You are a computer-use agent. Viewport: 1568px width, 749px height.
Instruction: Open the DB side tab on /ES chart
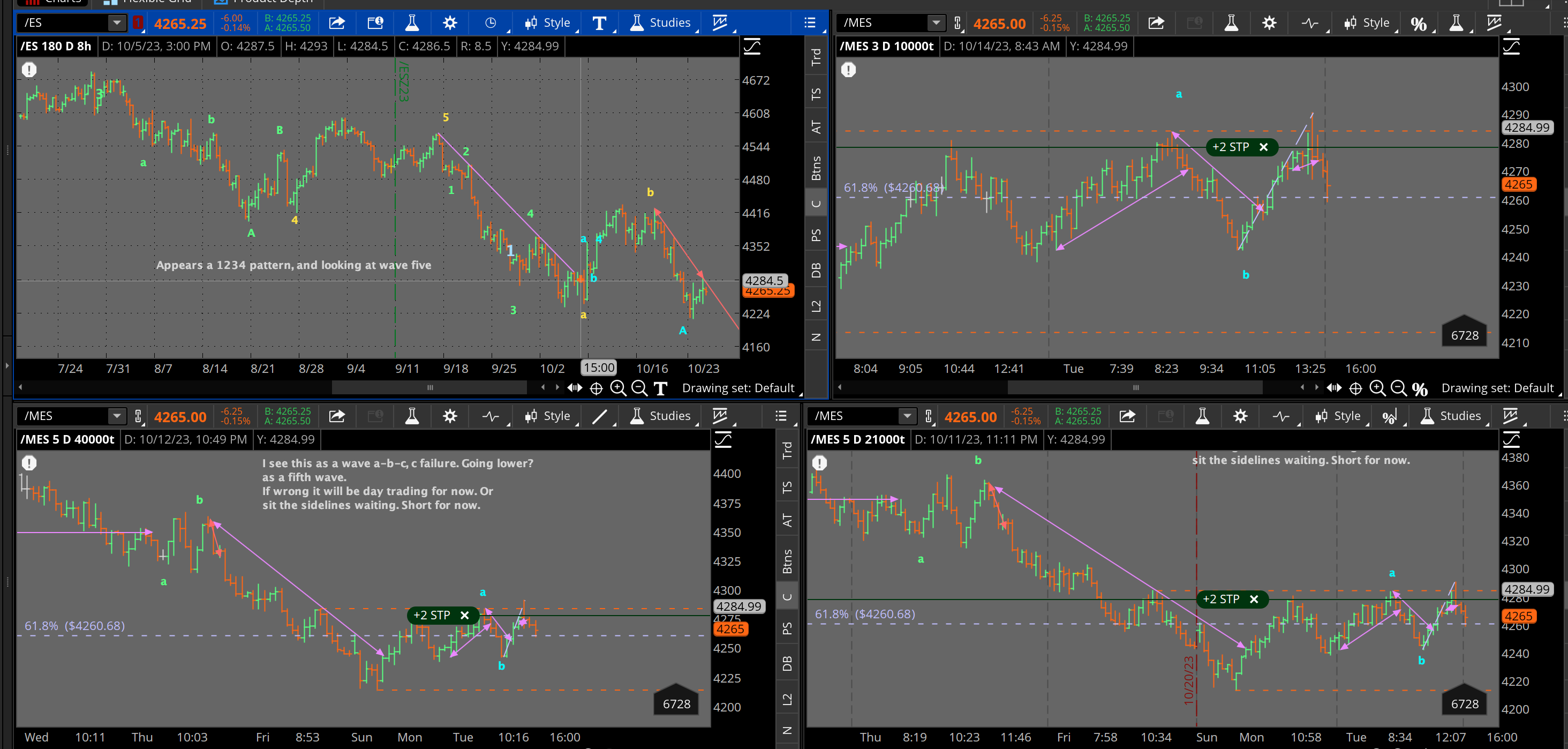coord(816,270)
